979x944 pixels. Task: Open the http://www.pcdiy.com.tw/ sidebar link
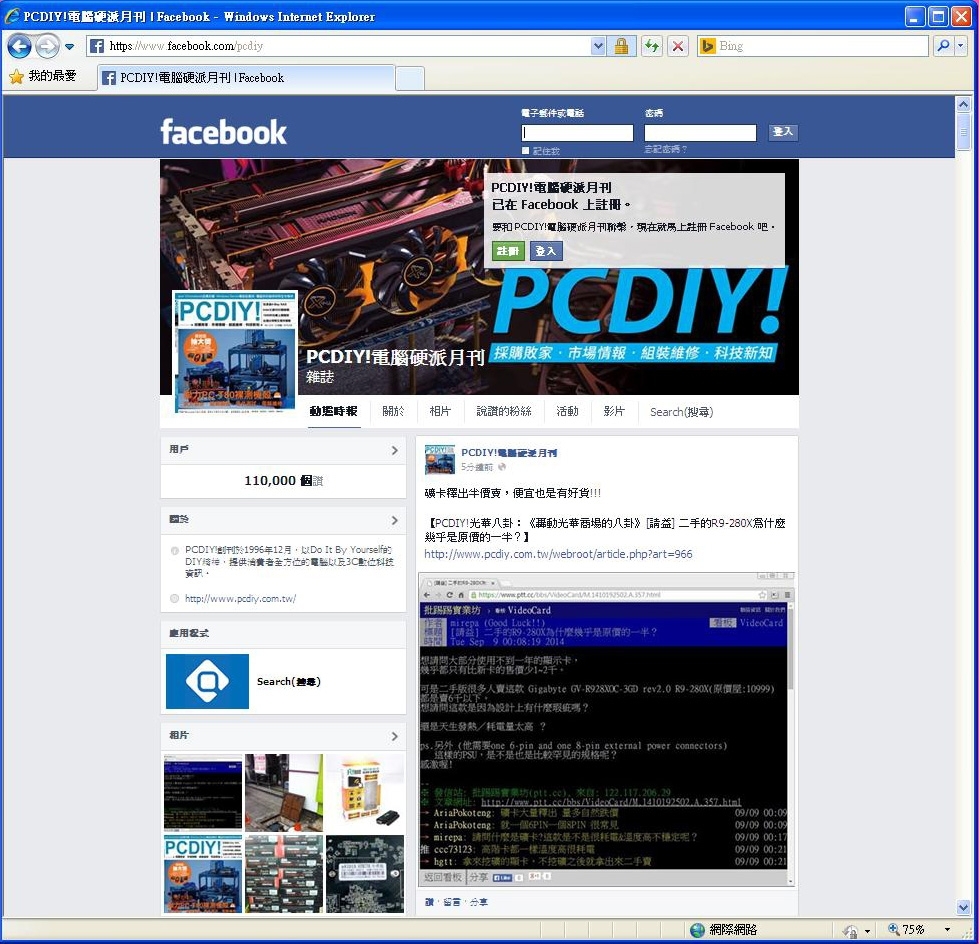pos(240,599)
